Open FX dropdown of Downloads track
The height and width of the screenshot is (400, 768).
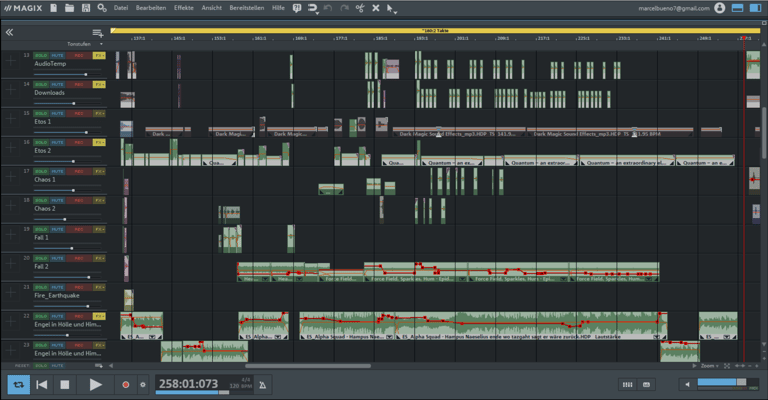[x=99, y=85]
